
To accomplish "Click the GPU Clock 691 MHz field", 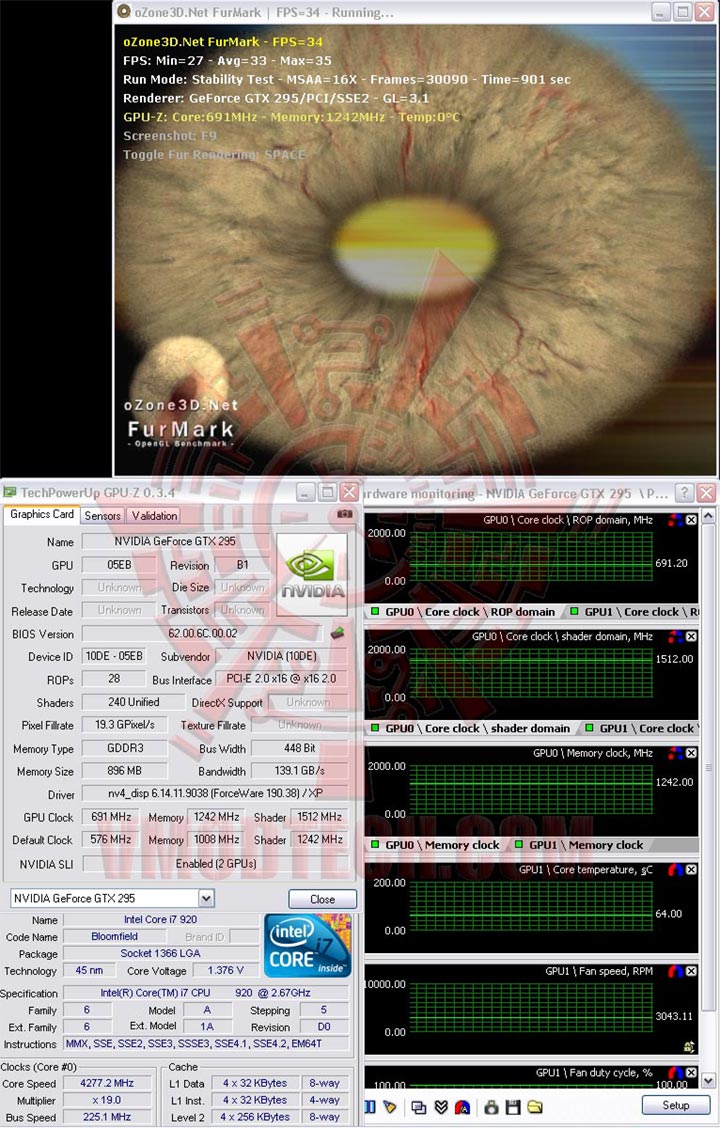I will coord(111,817).
